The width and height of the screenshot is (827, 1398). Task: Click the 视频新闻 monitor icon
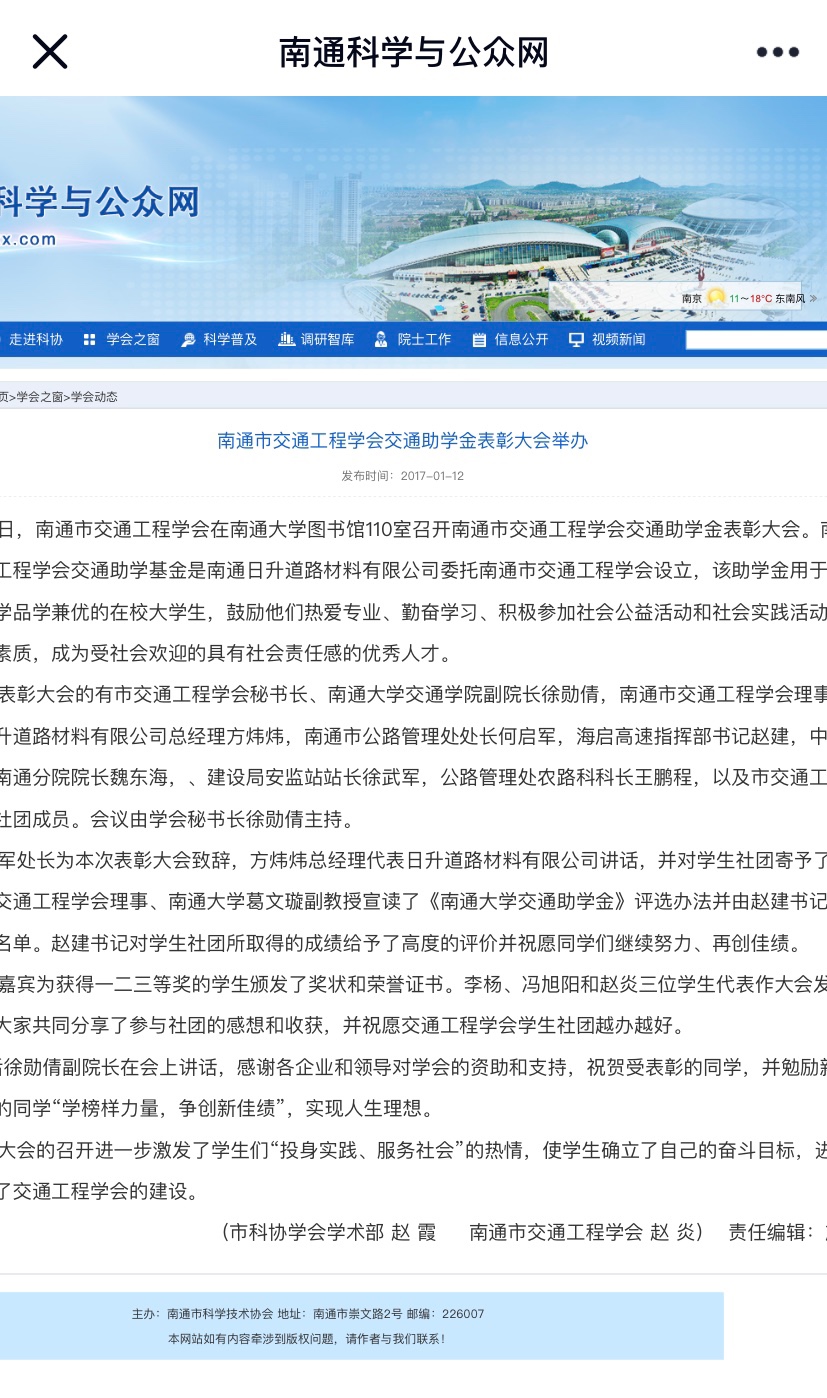click(x=576, y=340)
